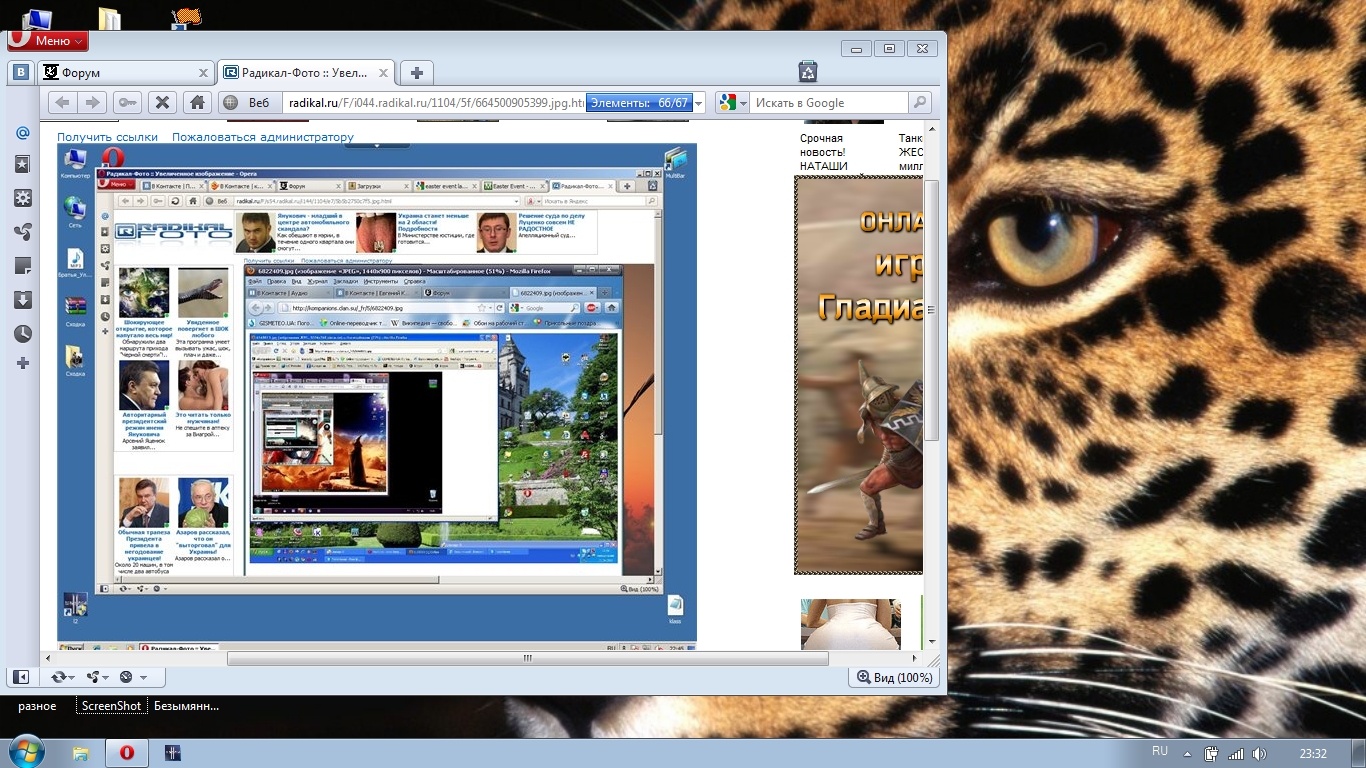Screen dimensions: 1366x768
Task: Click the Веб site badge
Action: click(x=247, y=102)
